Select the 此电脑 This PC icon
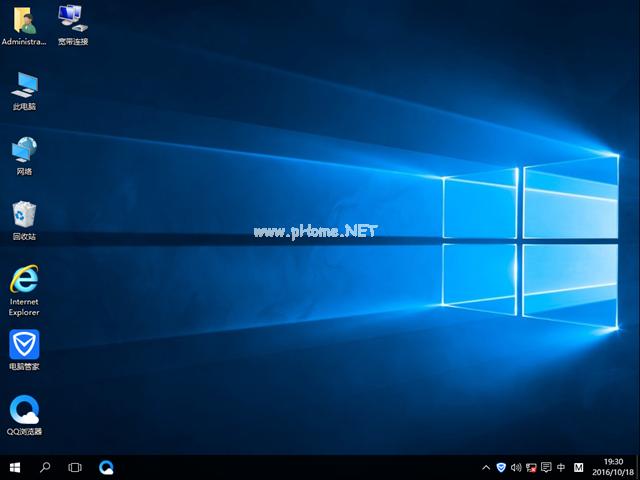This screenshot has width=640, height=480. coord(24,91)
